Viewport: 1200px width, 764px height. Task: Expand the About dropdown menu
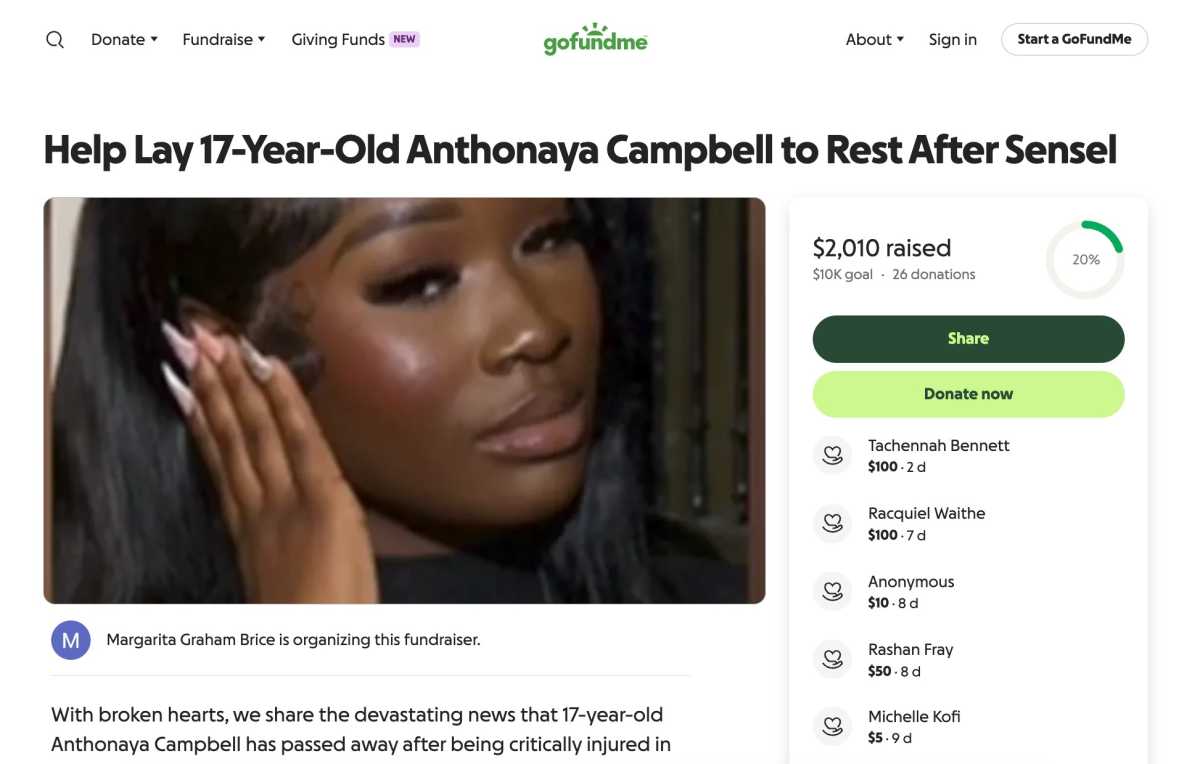tap(875, 40)
